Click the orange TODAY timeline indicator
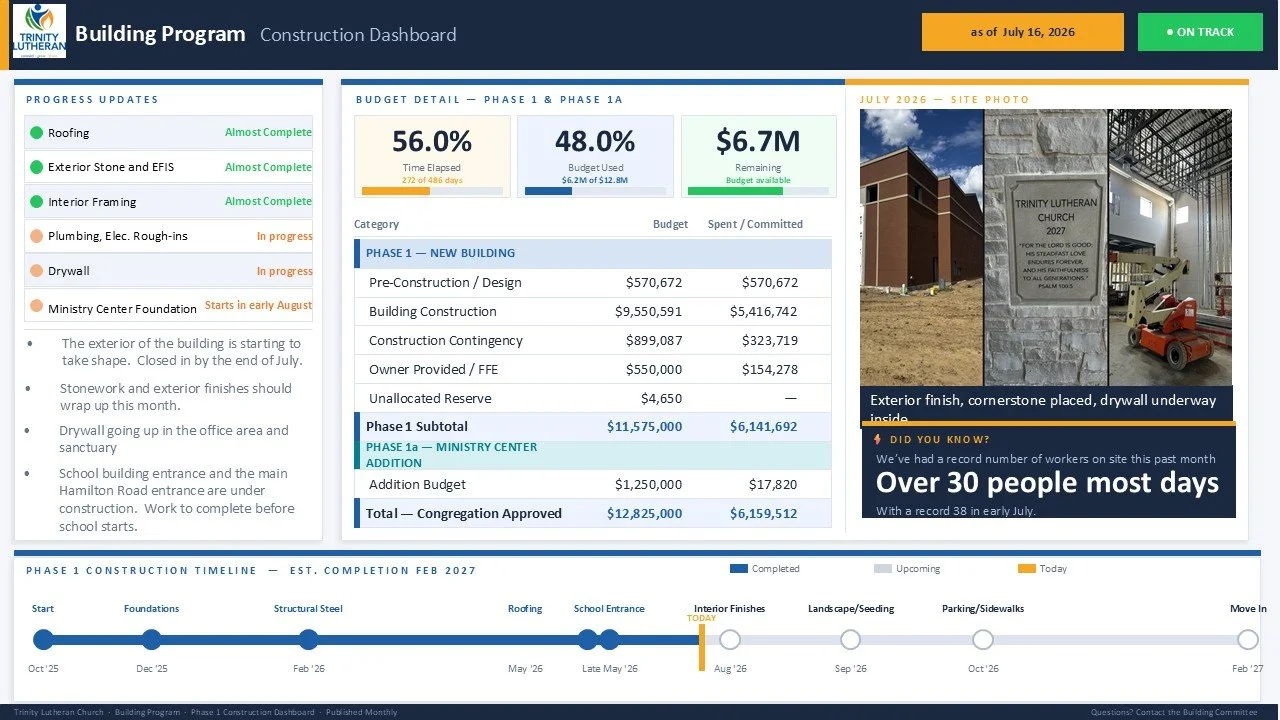1280x720 pixels. coord(702,646)
